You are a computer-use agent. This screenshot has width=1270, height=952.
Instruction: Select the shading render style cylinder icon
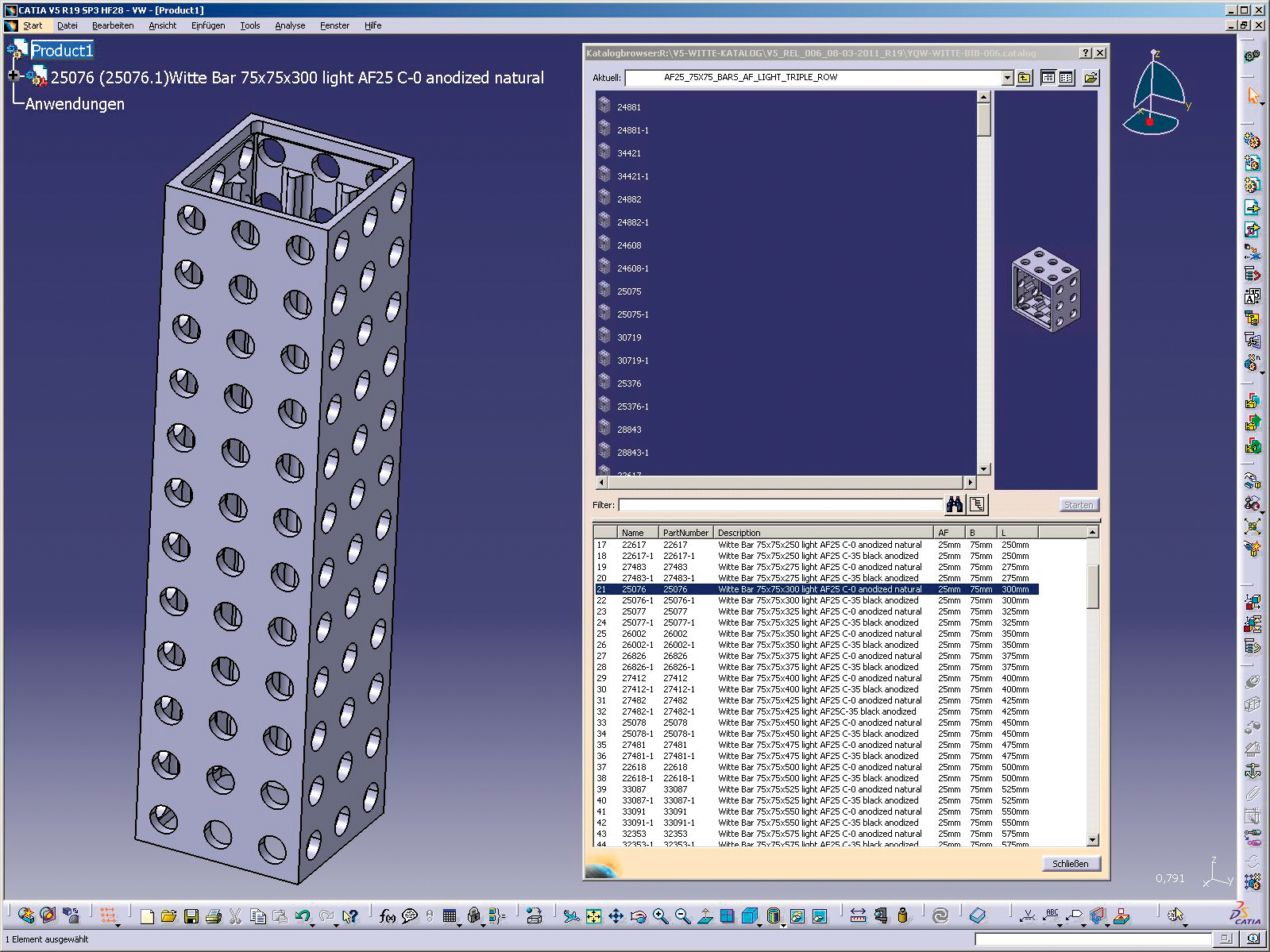tap(774, 916)
